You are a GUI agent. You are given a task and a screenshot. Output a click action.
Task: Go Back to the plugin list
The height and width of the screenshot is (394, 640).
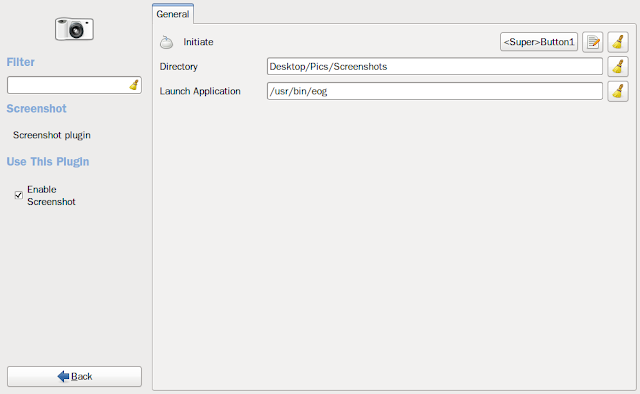(74, 376)
